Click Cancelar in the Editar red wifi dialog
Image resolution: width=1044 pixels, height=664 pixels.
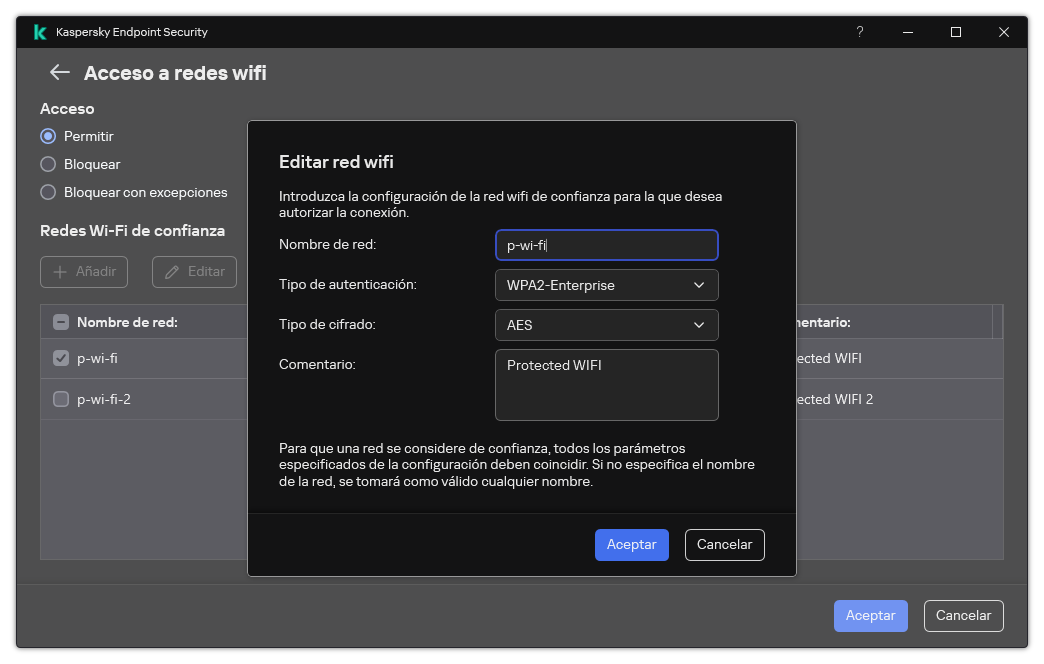click(x=724, y=544)
